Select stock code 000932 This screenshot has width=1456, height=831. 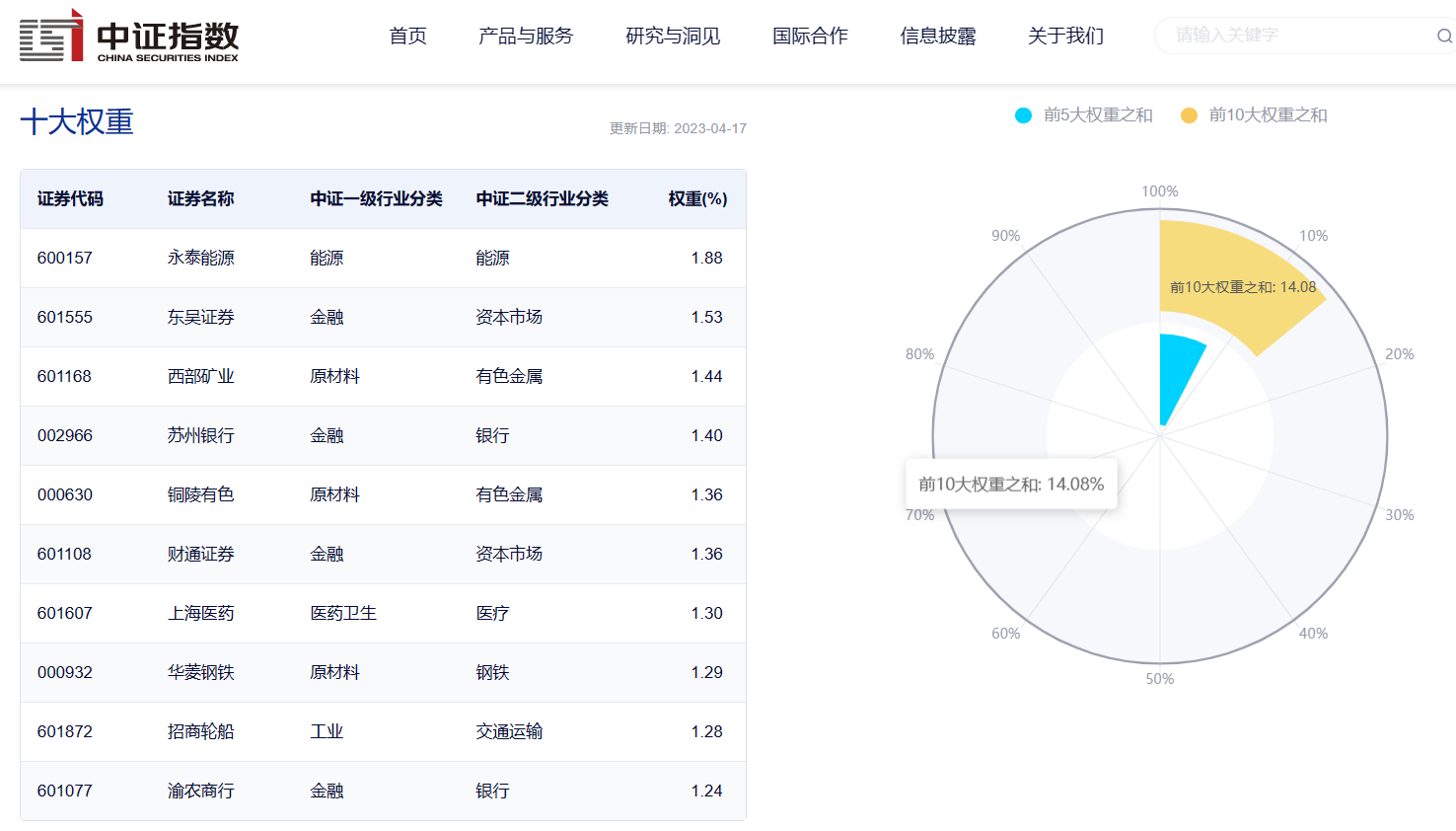pyautogui.click(x=65, y=673)
